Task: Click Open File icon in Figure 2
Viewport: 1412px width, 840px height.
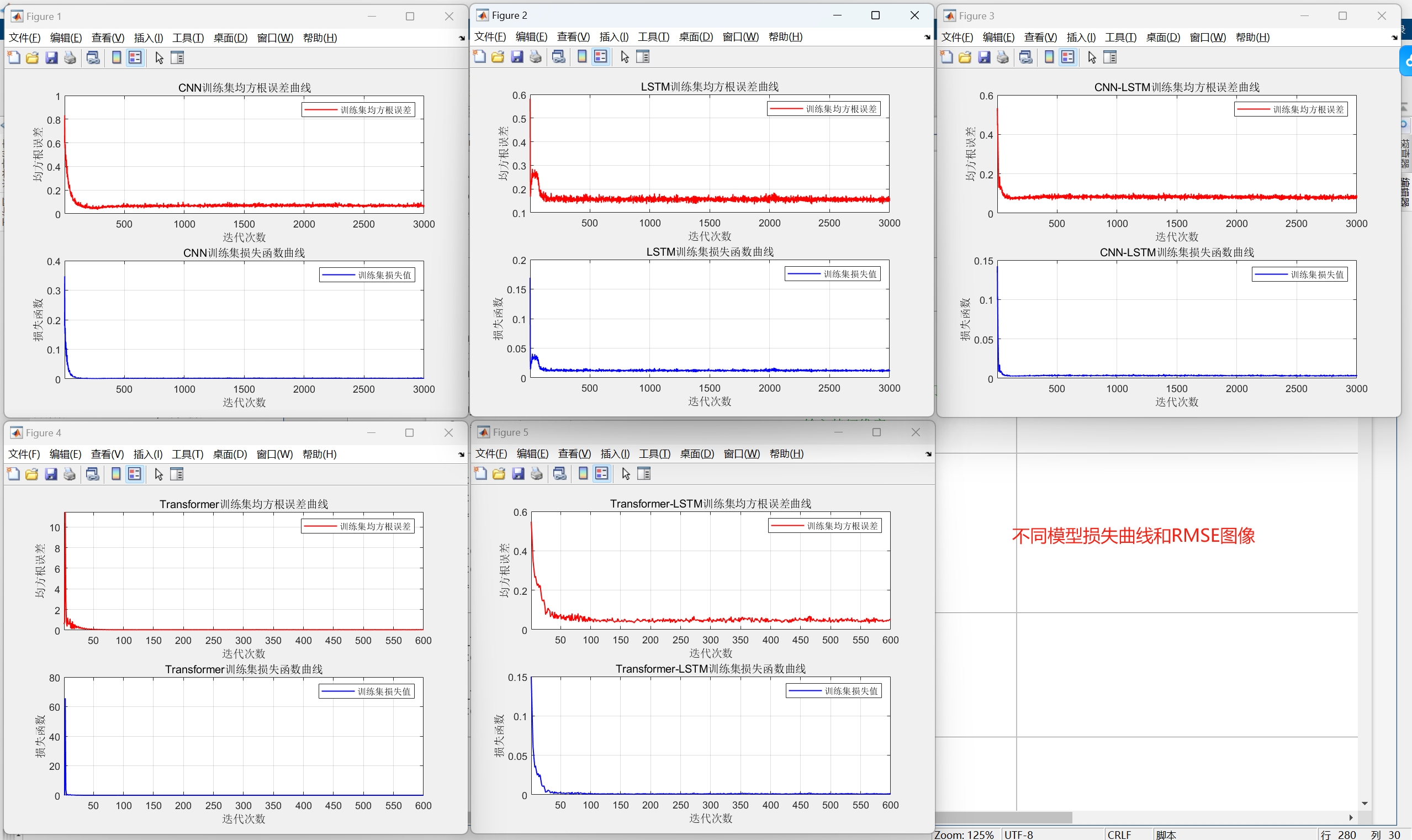Action: (x=498, y=56)
